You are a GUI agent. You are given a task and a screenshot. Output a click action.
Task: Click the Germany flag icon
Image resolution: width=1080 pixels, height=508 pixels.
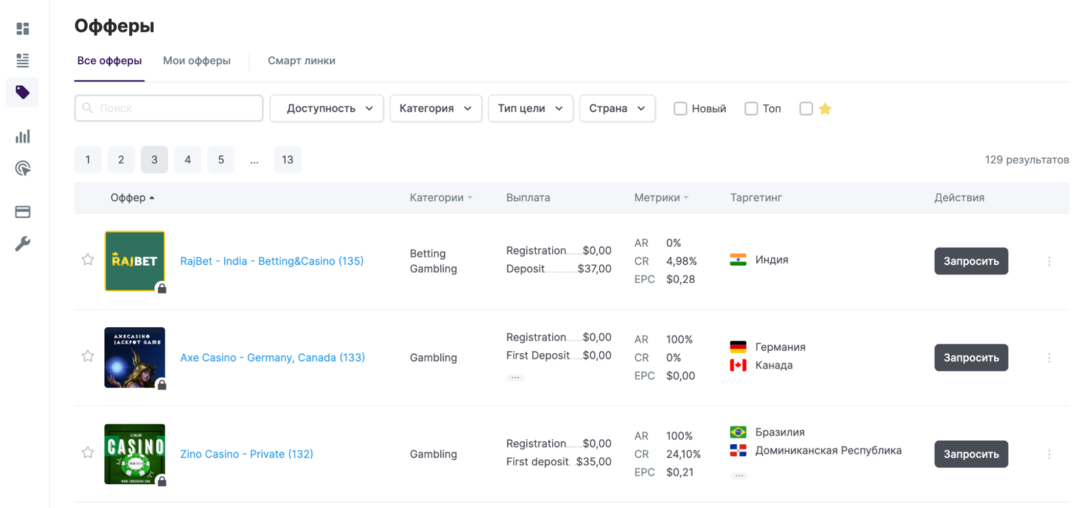pos(738,347)
